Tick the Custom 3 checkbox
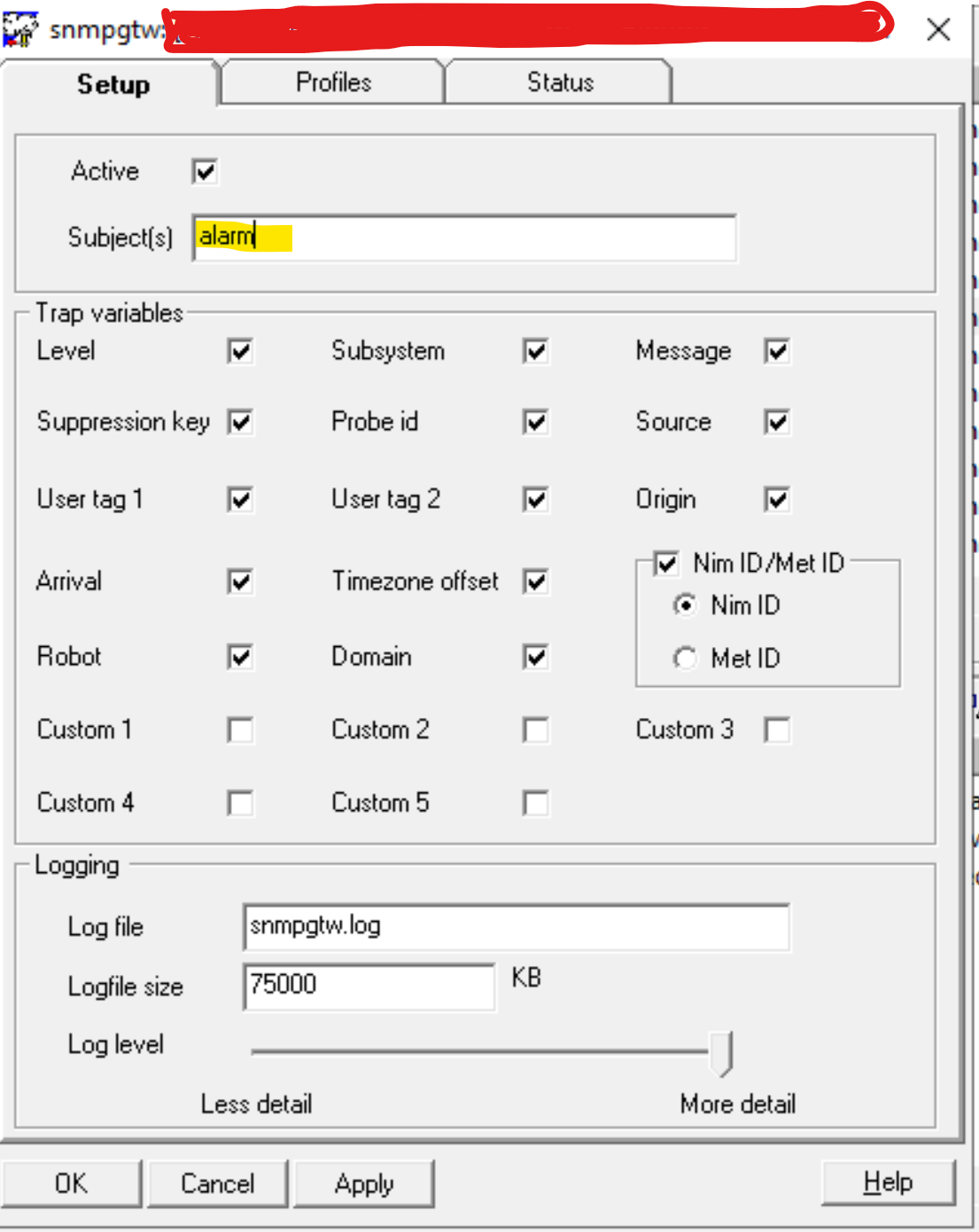Viewport: 979px width, 1232px height. pos(777,730)
